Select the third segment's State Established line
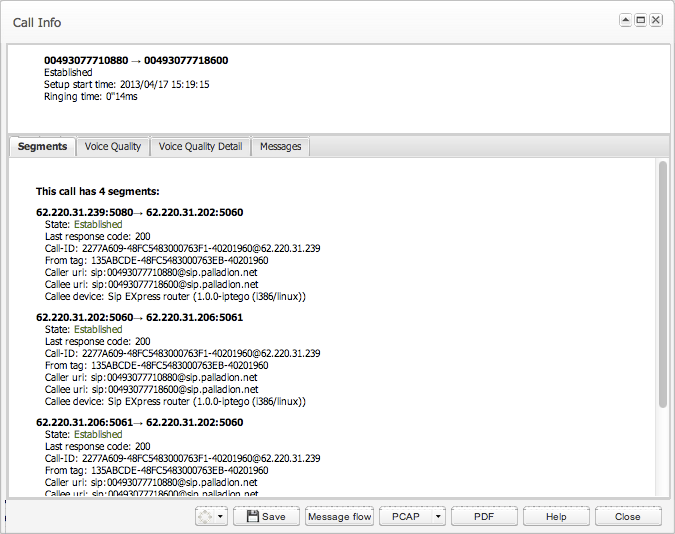The image size is (675, 534). pyautogui.click(x=84, y=435)
